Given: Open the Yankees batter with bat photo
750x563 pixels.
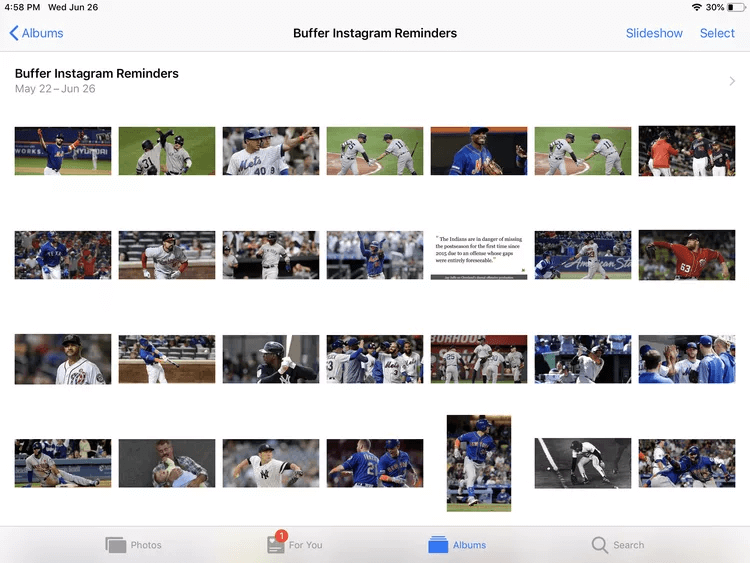Looking at the screenshot, I should tap(271, 359).
